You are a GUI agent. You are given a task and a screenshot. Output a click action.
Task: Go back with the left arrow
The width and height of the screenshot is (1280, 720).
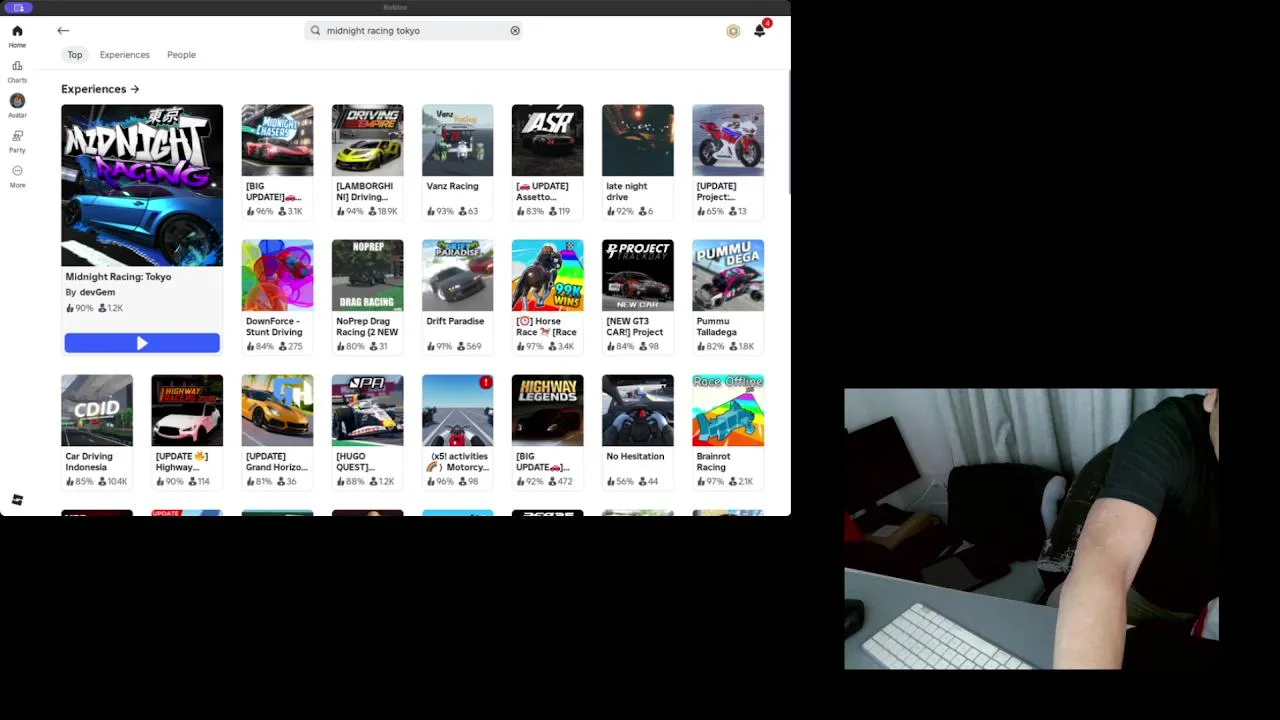63,31
